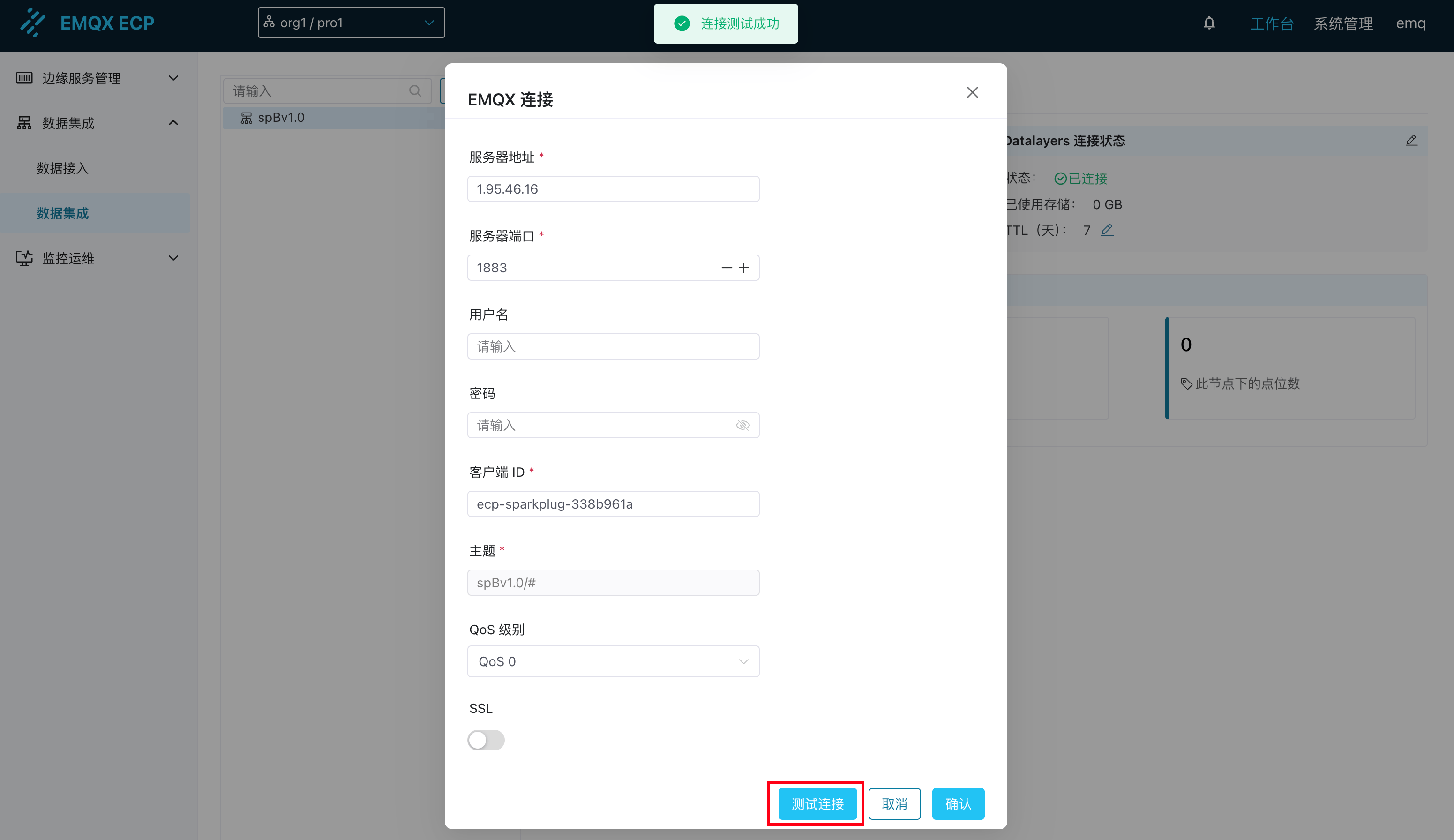Enable the SSL switch
Viewport: 1454px width, 840px height.
click(486, 740)
